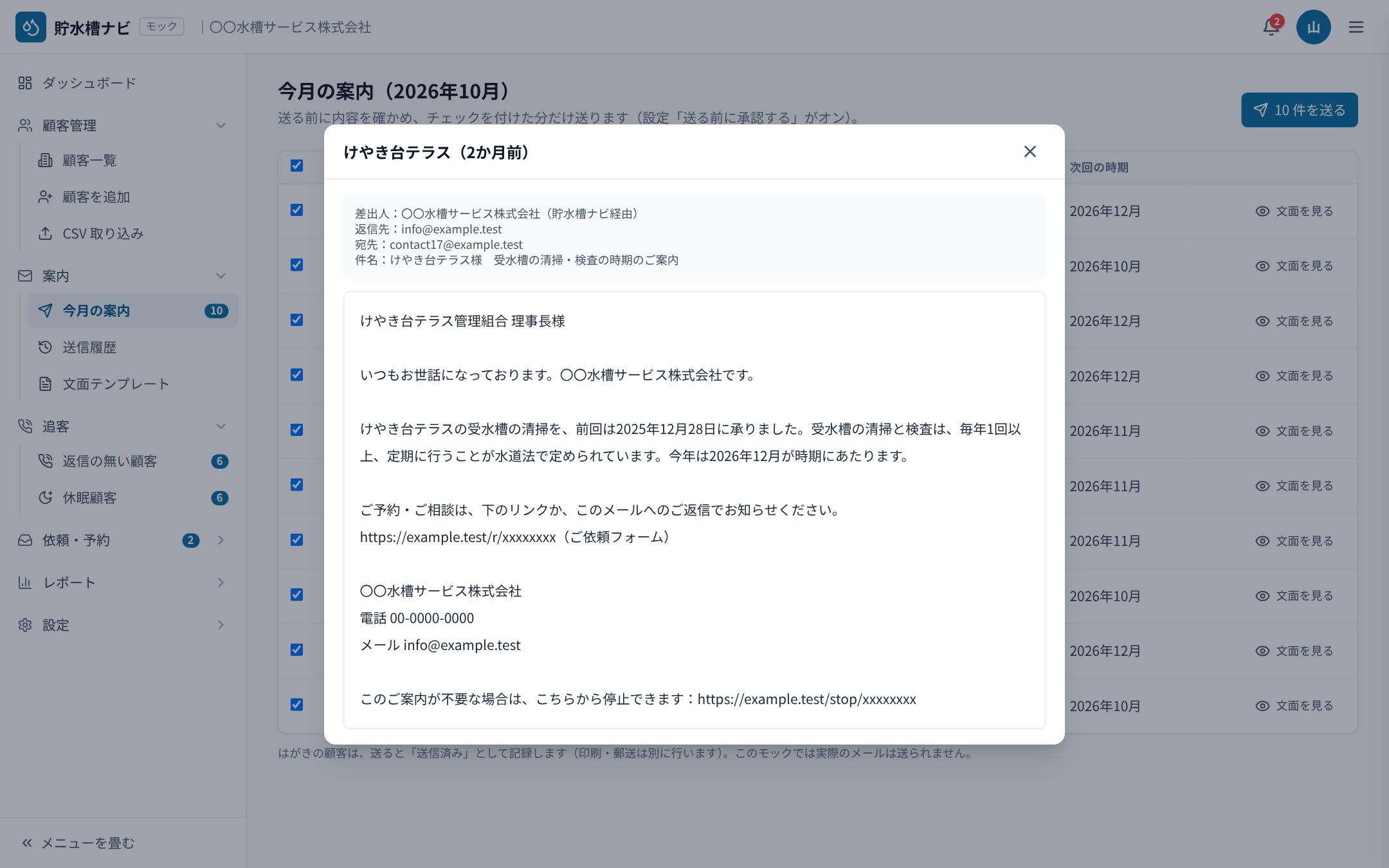Open 顧客一覧 in the sidebar
This screenshot has height=868, width=1389.
click(x=132, y=160)
